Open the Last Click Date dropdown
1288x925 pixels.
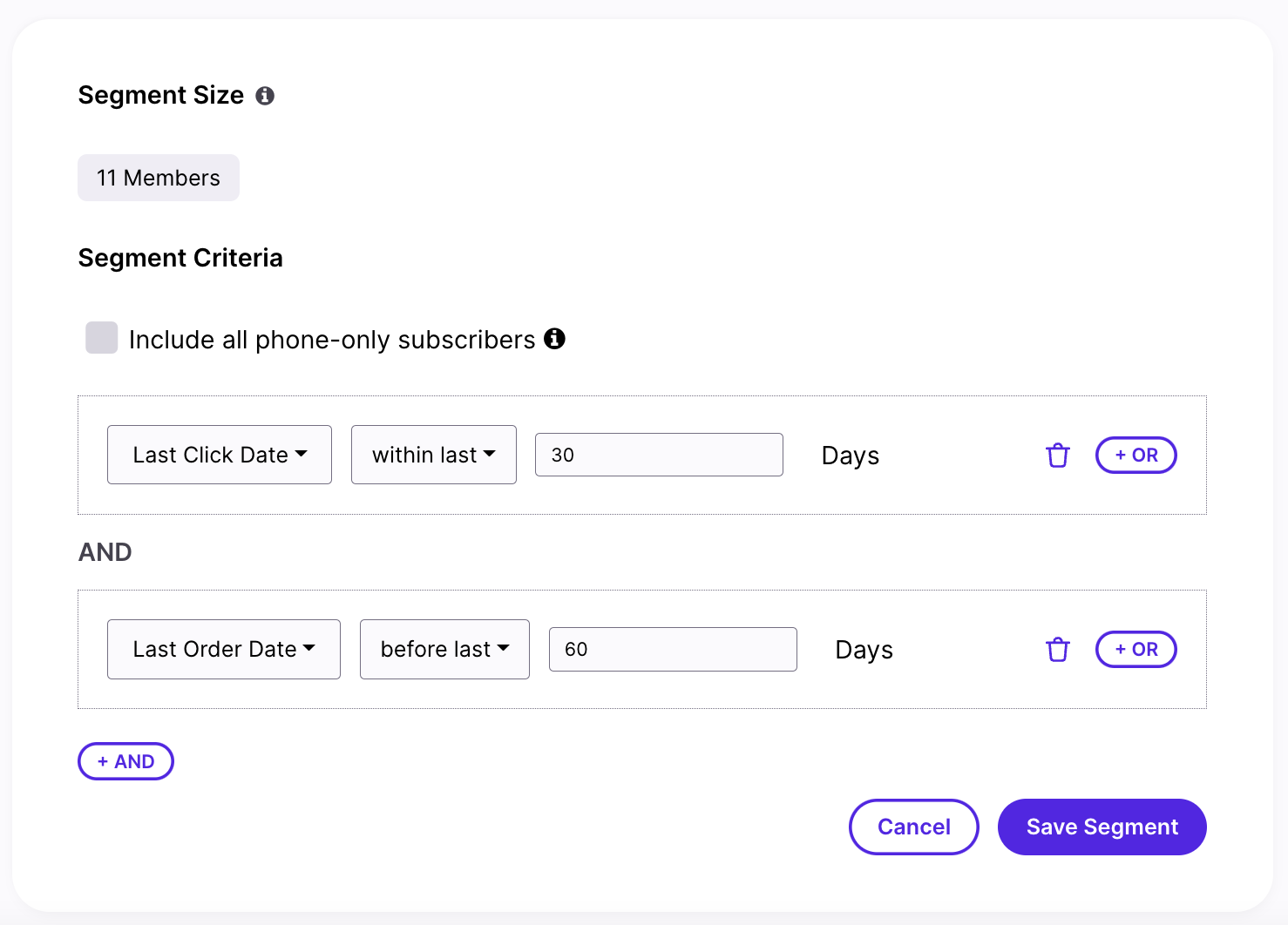point(220,455)
